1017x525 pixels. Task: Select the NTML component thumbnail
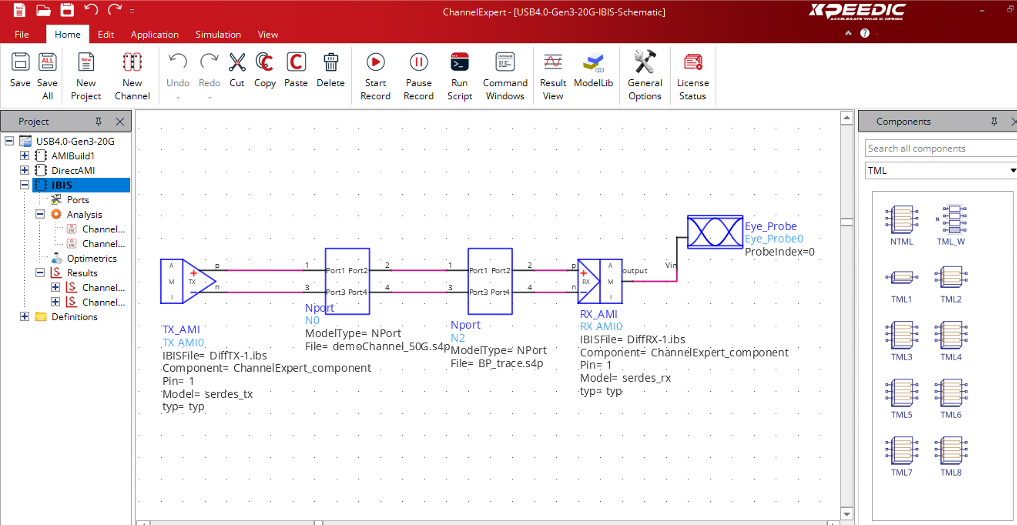tap(901, 219)
